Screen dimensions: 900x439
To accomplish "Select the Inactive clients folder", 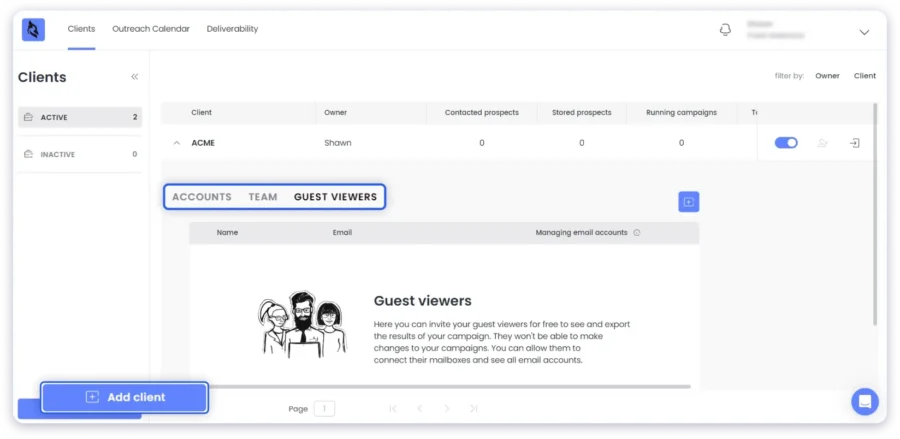I will [x=80, y=154].
